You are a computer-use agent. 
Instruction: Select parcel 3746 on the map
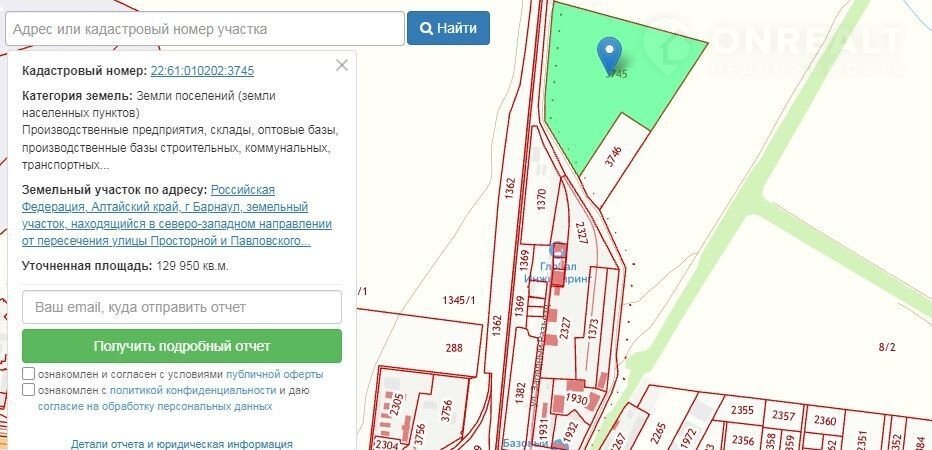click(613, 155)
